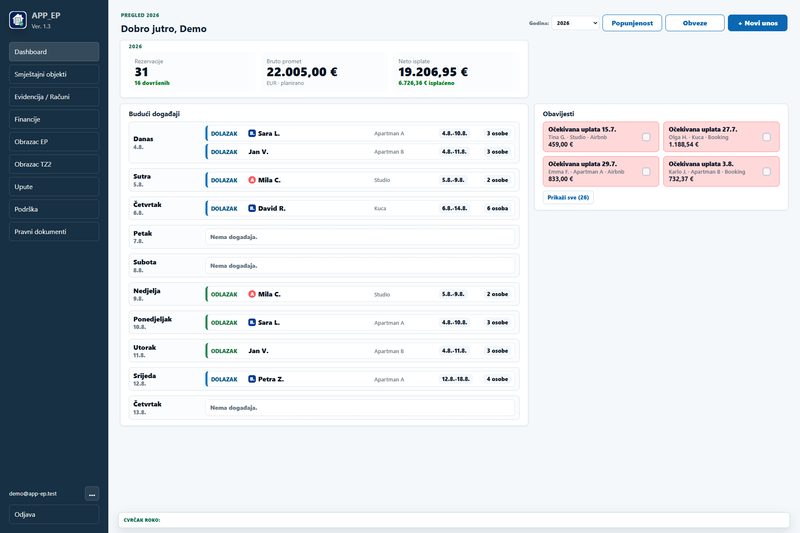Open Smještajni objekti in the sidebar
800x533 pixels.
pyautogui.click(x=54, y=74)
